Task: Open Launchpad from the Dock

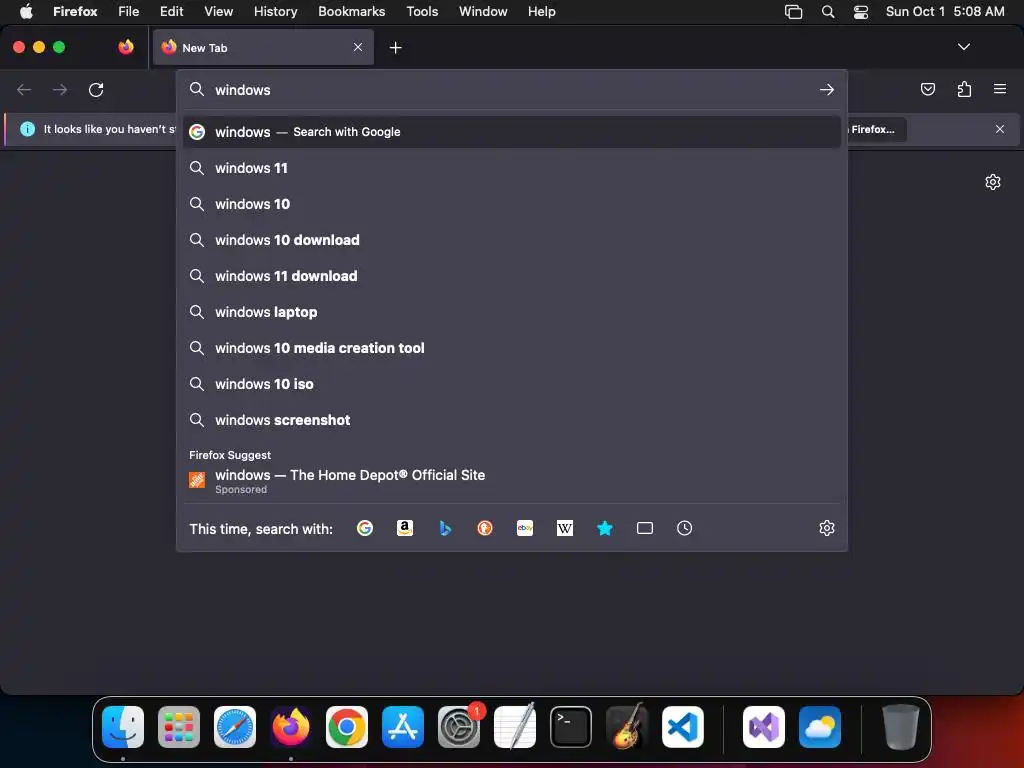Action: click(179, 726)
